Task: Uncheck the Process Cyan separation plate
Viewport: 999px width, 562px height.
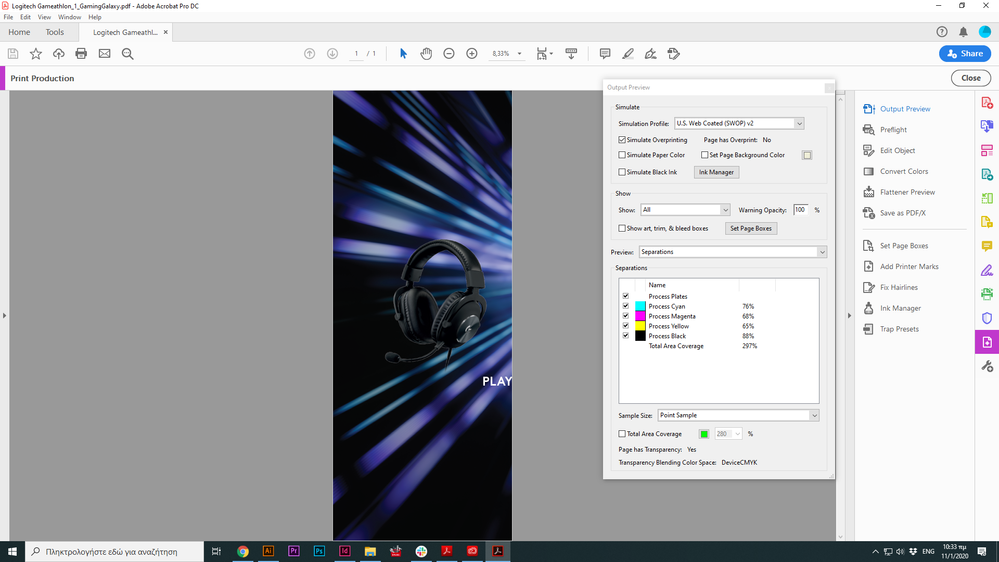Action: point(626,306)
